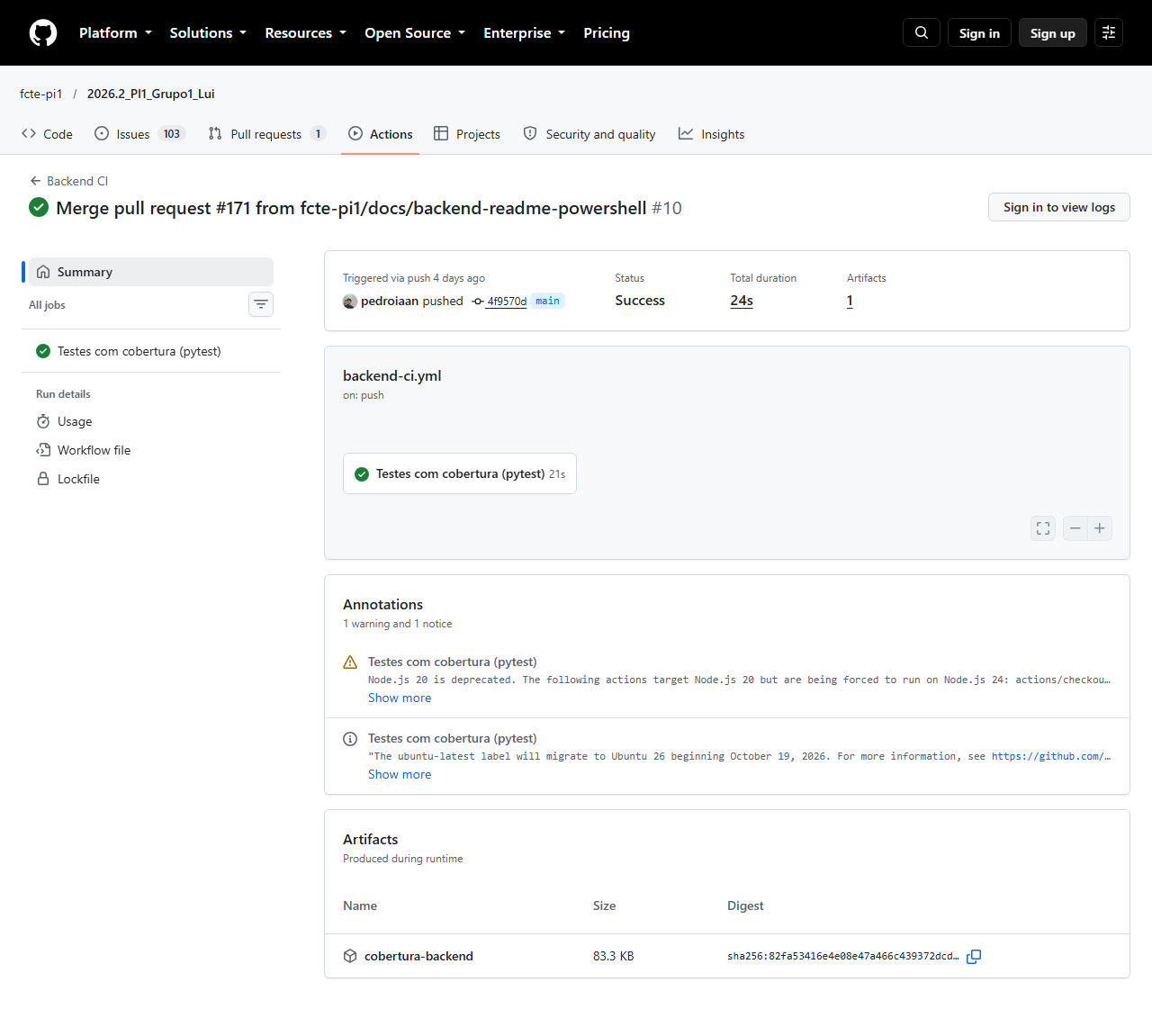Click the cobertura-backend package icon
Viewport: 1152px width, 1036px height.
pyautogui.click(x=350, y=956)
